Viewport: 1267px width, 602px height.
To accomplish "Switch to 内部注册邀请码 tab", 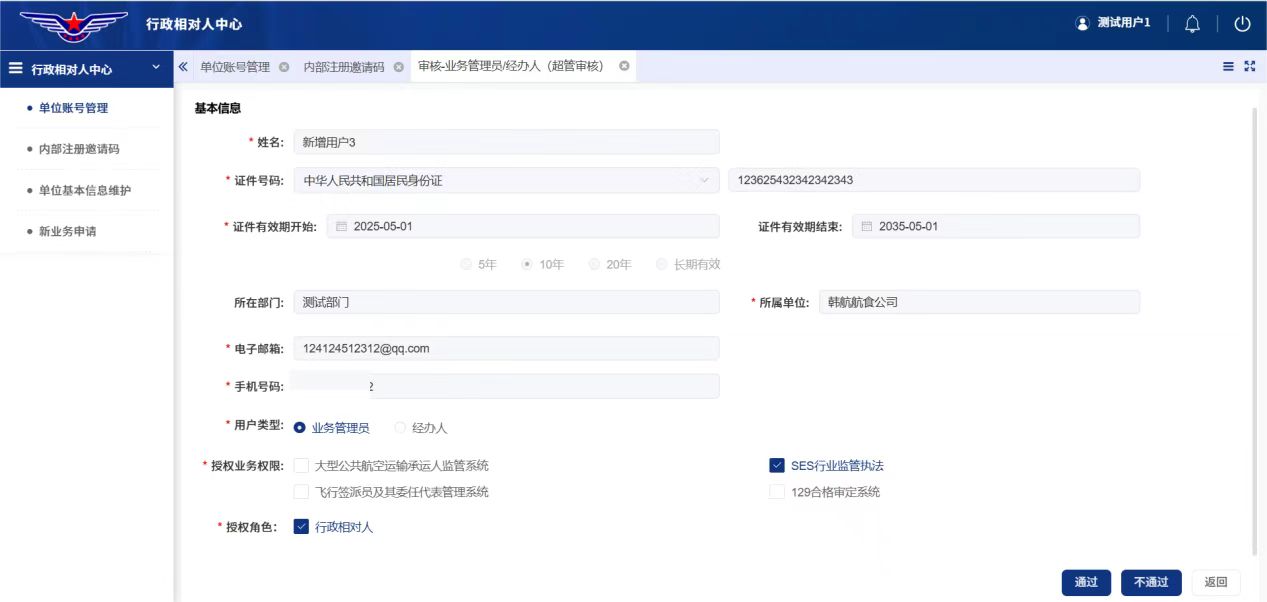I will coord(344,67).
